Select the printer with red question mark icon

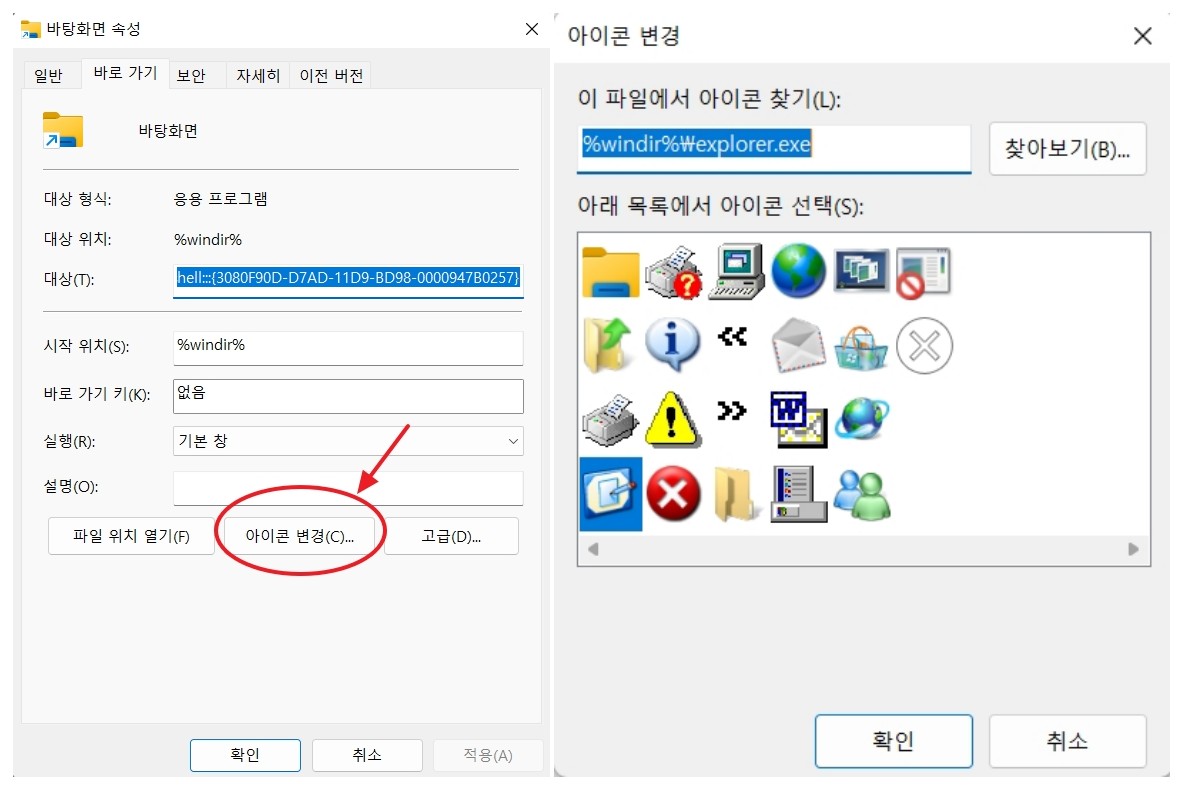(672, 270)
